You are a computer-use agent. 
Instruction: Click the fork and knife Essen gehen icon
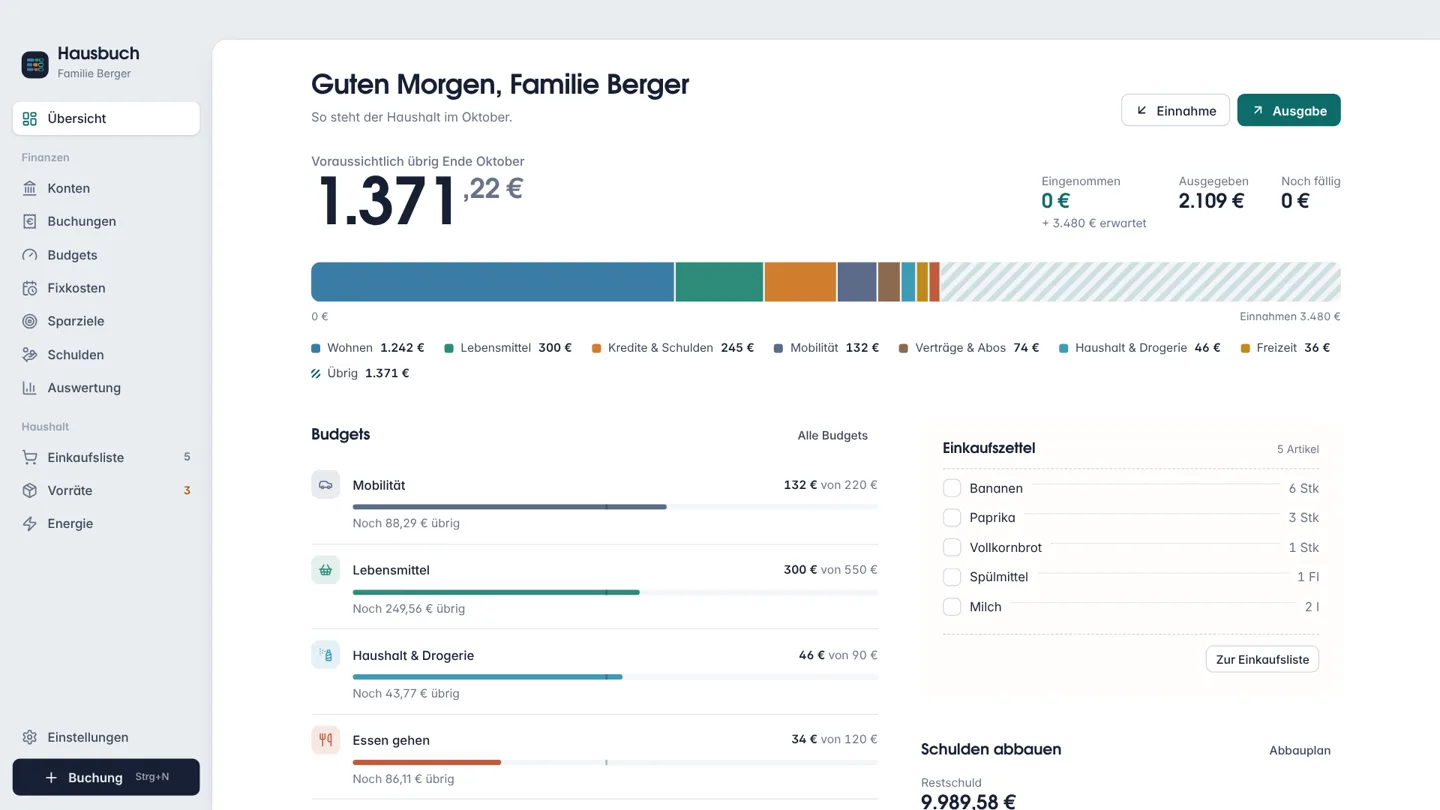point(325,740)
